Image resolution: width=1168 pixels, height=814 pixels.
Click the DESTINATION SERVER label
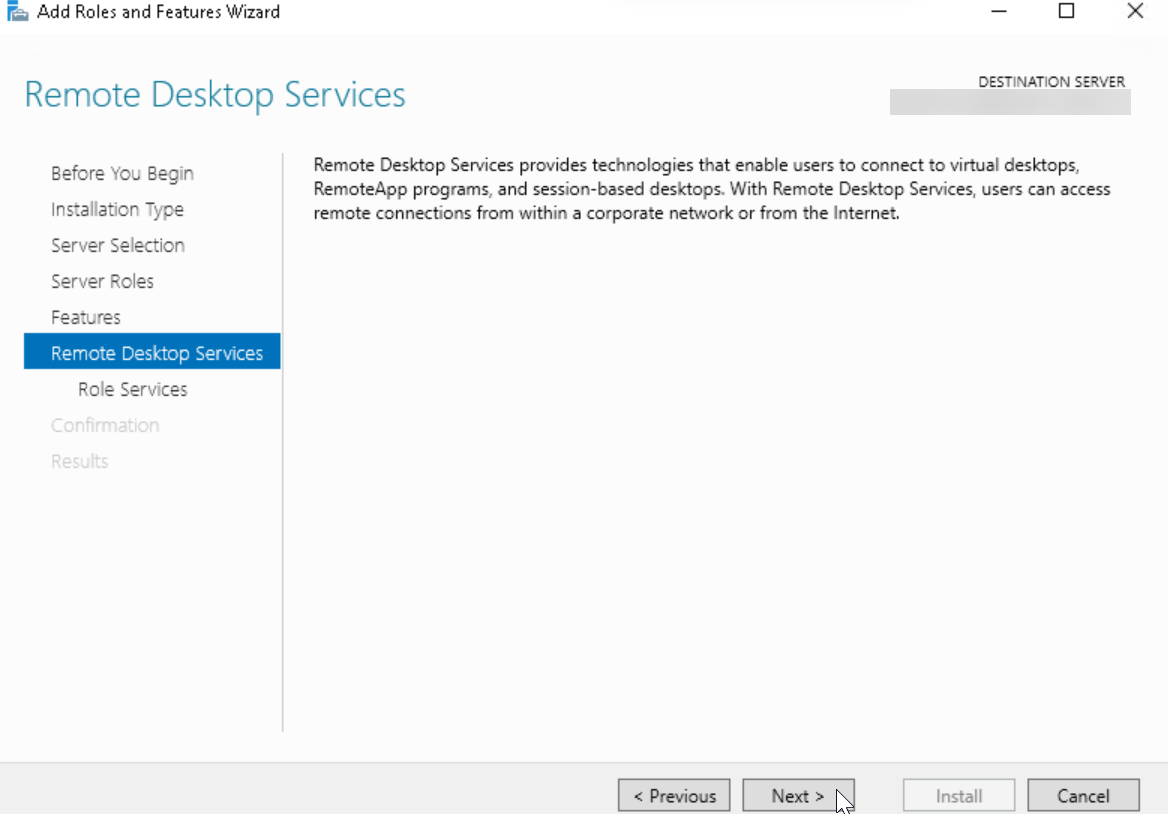1051,81
